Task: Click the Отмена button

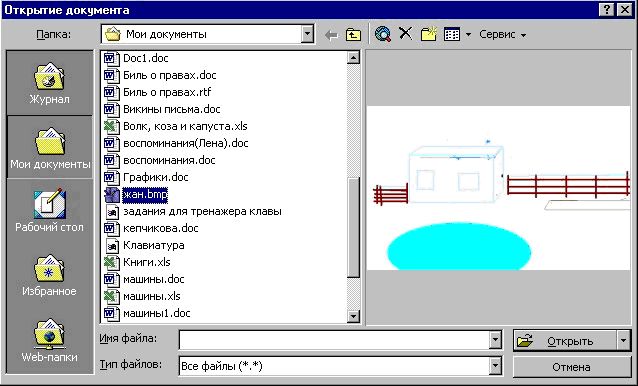Action: pos(572,367)
